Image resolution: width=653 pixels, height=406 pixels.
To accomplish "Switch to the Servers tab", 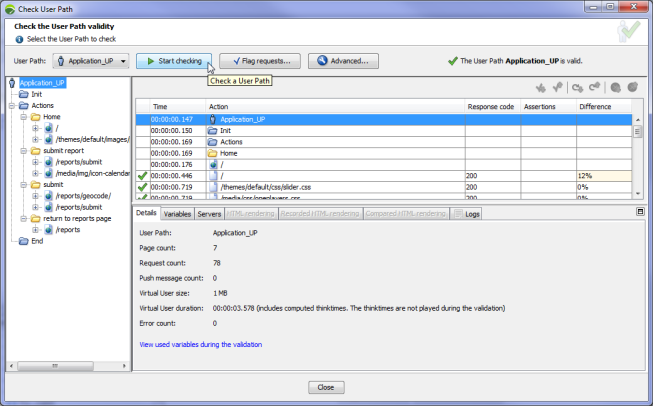I will (209, 213).
